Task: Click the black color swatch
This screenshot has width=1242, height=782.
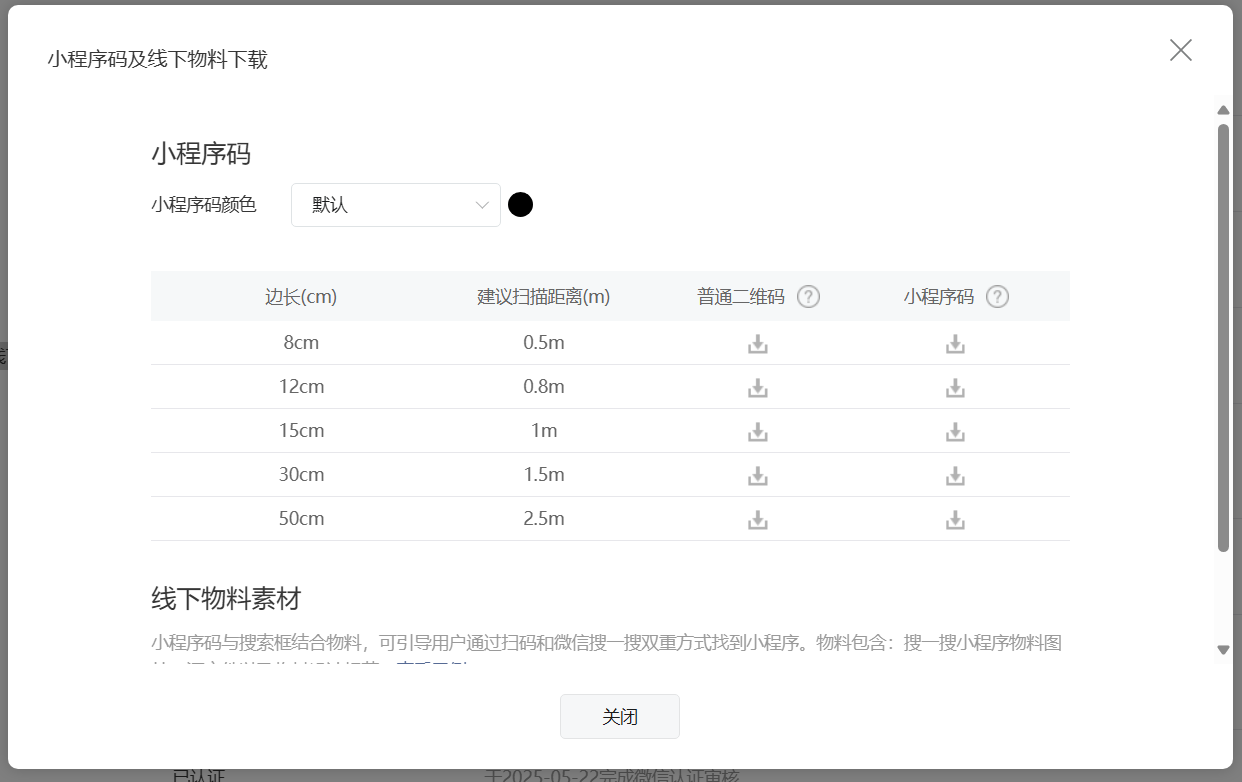Action: click(x=520, y=205)
